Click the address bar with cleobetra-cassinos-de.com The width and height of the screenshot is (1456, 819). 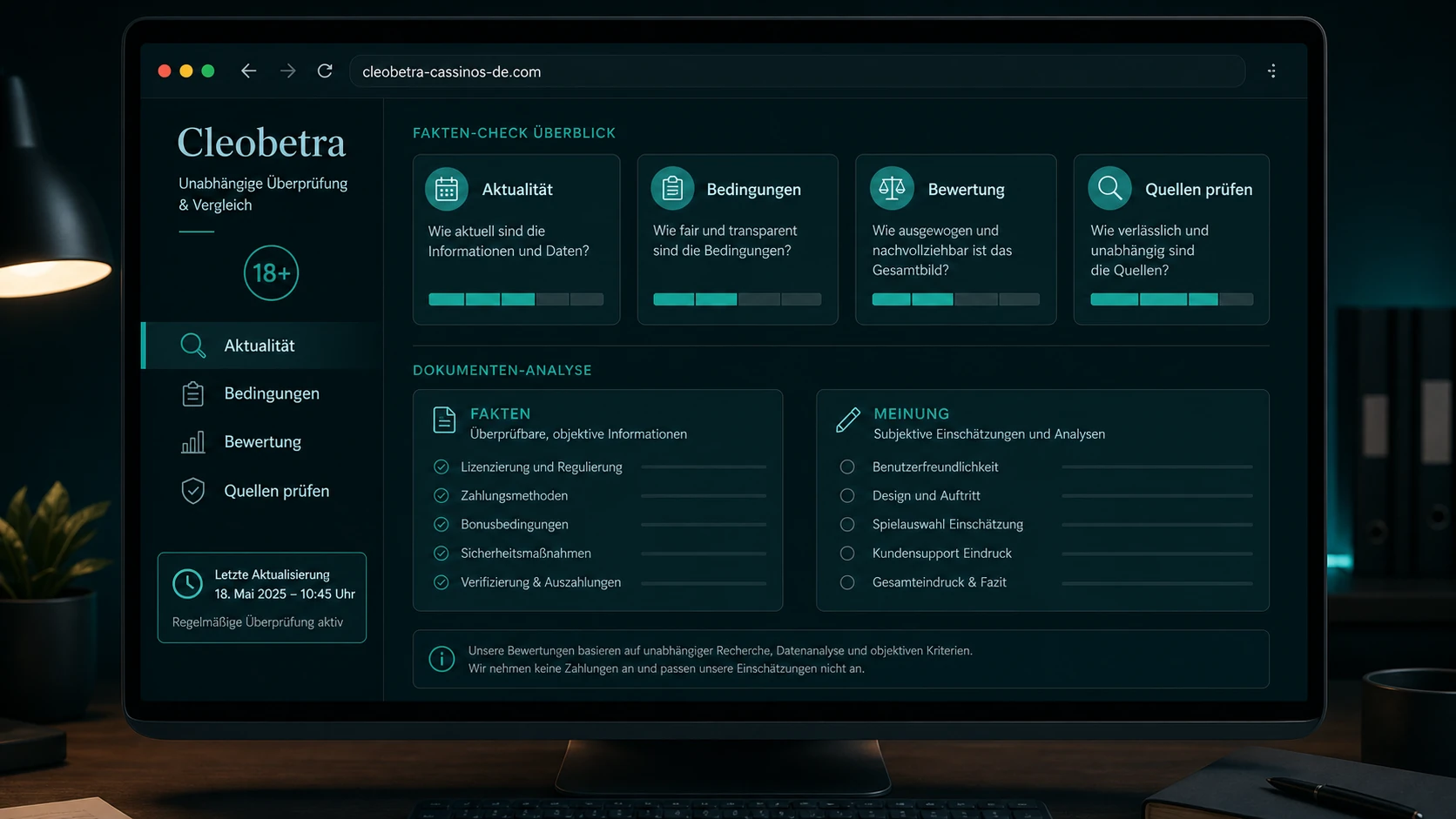(x=797, y=71)
